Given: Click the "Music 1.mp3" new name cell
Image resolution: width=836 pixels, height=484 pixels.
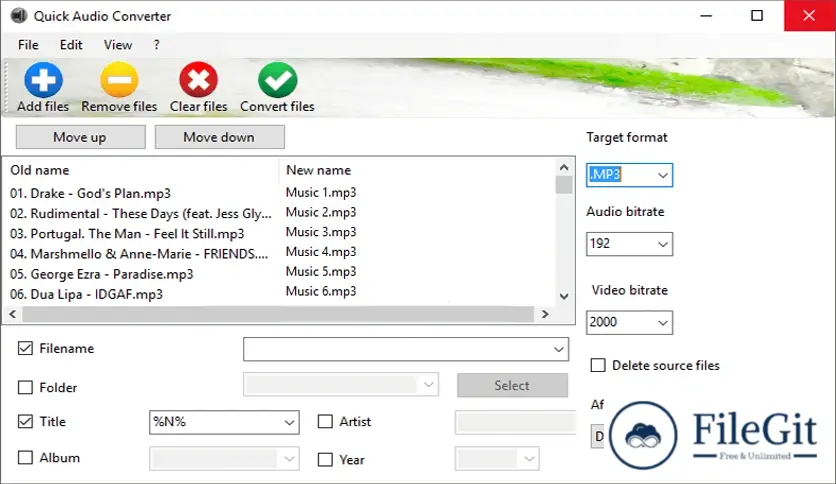Looking at the screenshot, I should click(x=321, y=192).
